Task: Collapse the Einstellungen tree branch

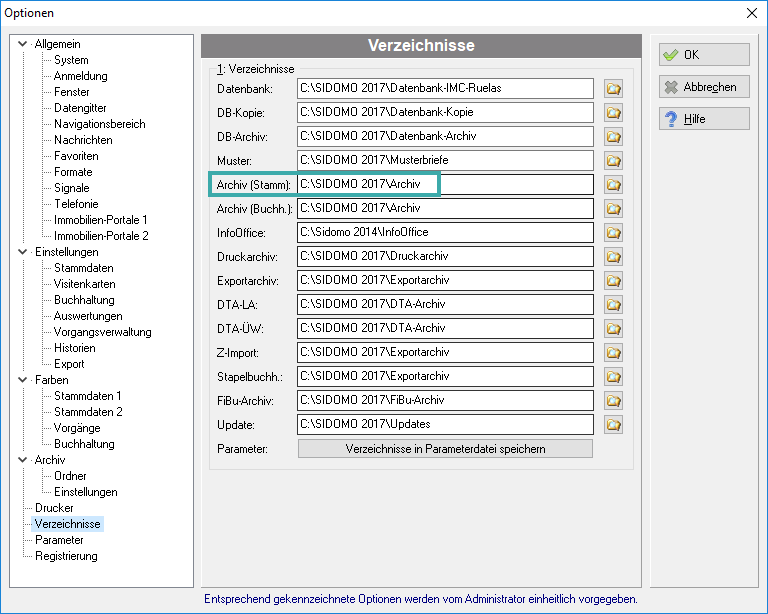Action: pyautogui.click(x=22, y=252)
